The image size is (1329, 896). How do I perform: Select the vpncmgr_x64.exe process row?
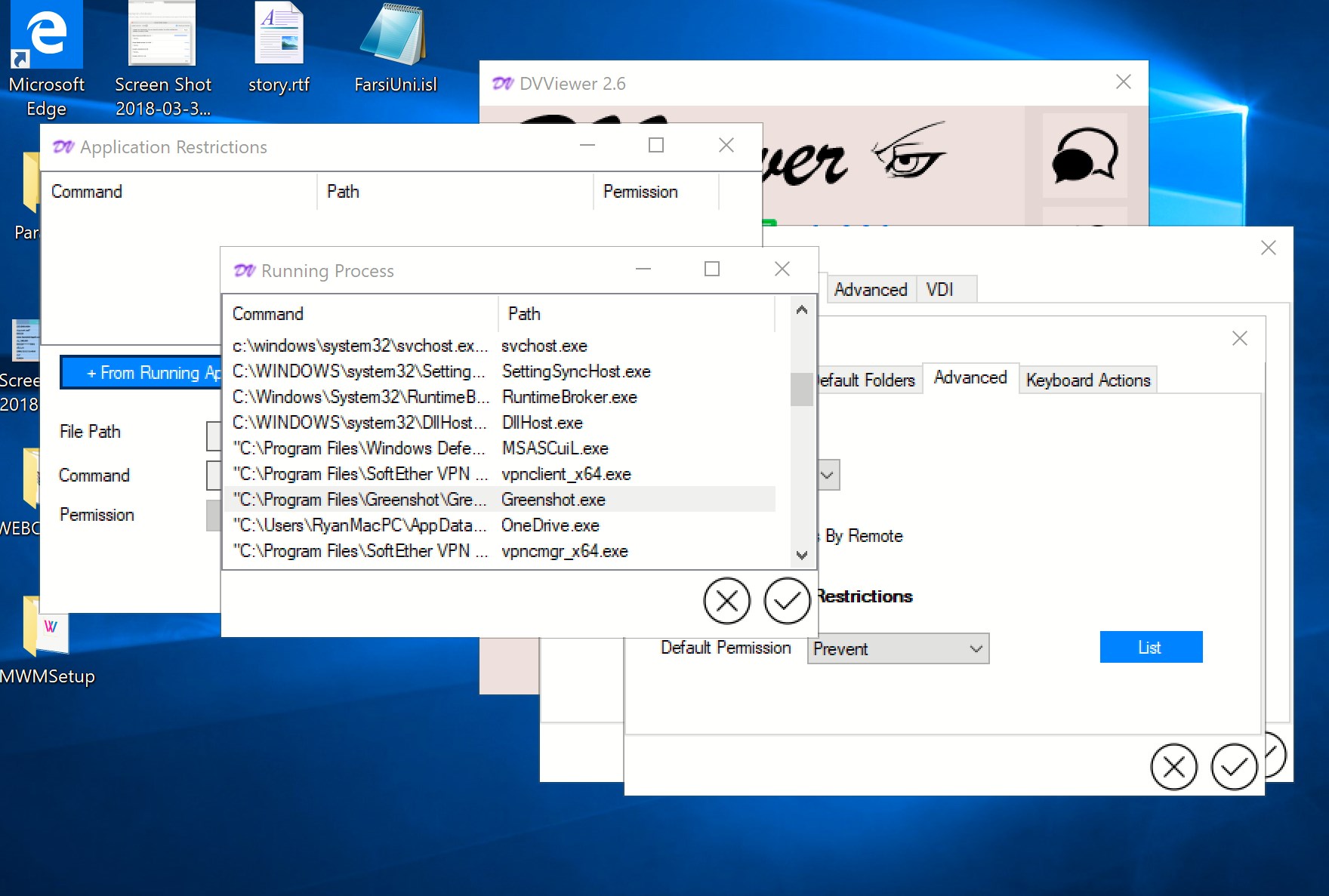pos(500,551)
